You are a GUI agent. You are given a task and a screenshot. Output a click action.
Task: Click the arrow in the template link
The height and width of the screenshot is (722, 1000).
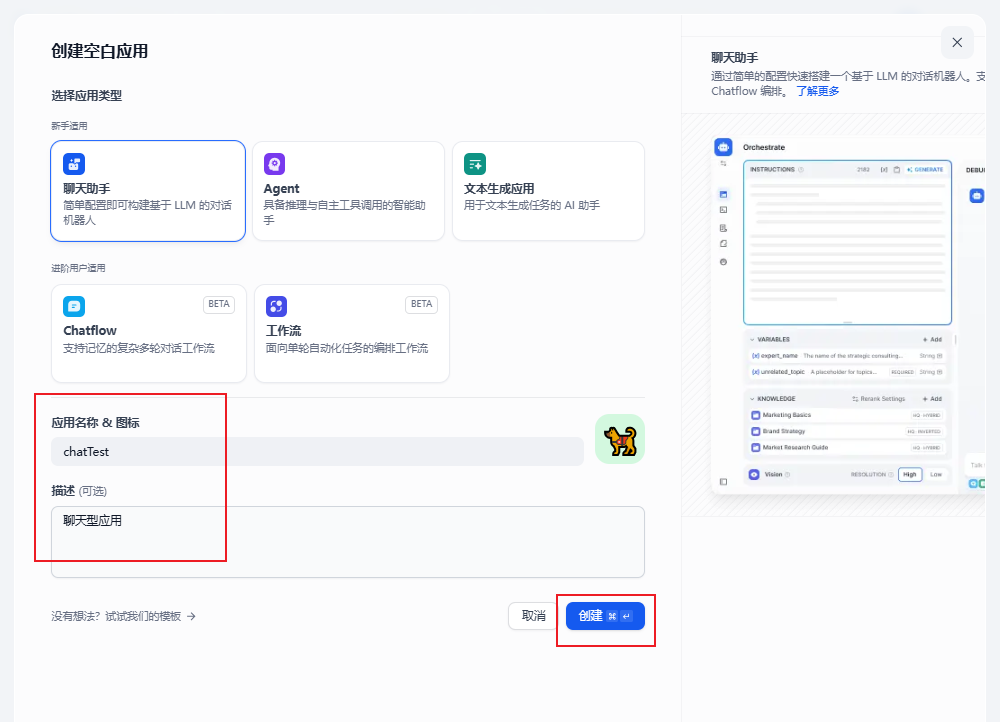point(191,616)
